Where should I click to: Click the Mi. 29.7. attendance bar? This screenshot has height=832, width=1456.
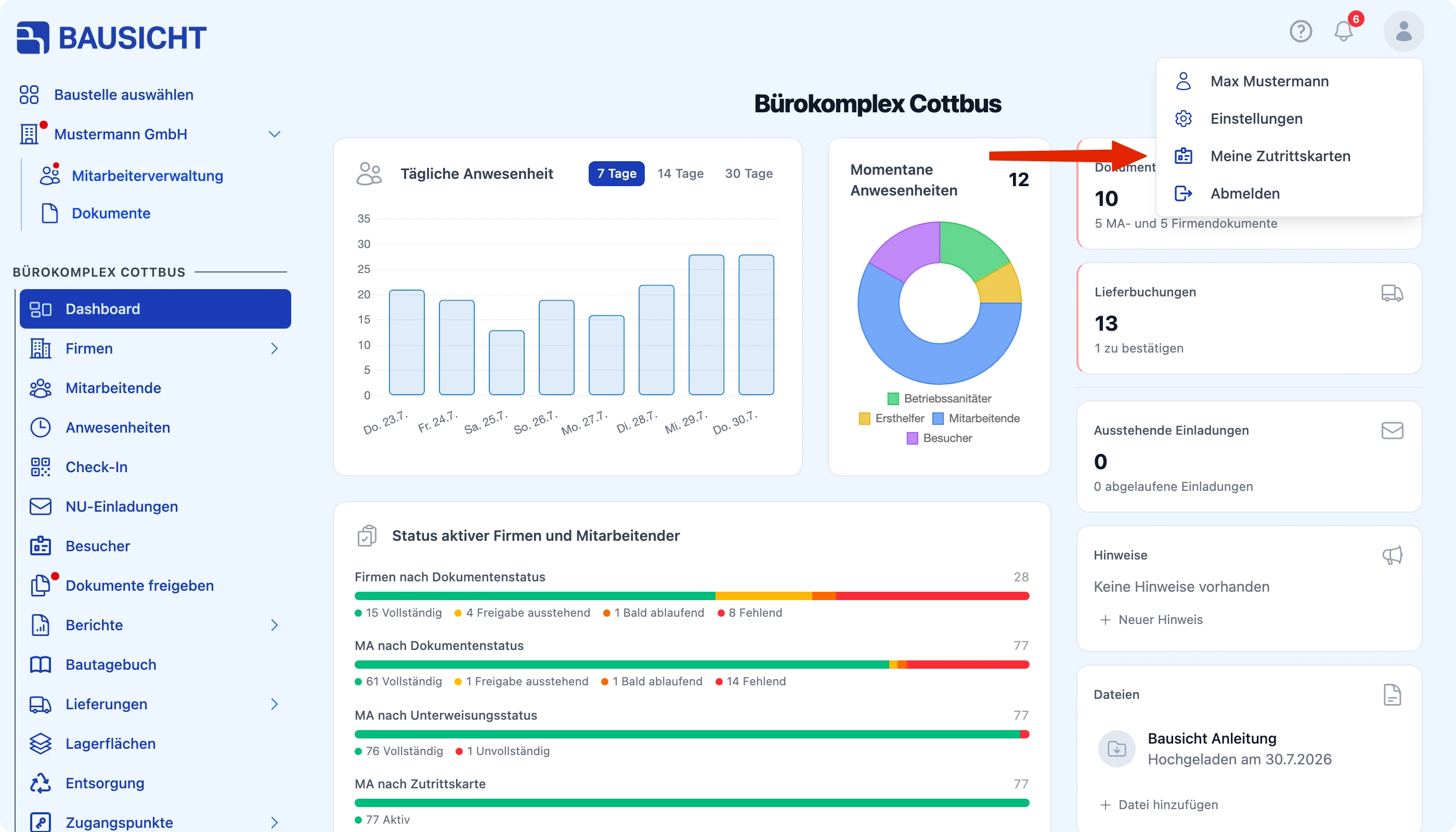pyautogui.click(x=706, y=325)
